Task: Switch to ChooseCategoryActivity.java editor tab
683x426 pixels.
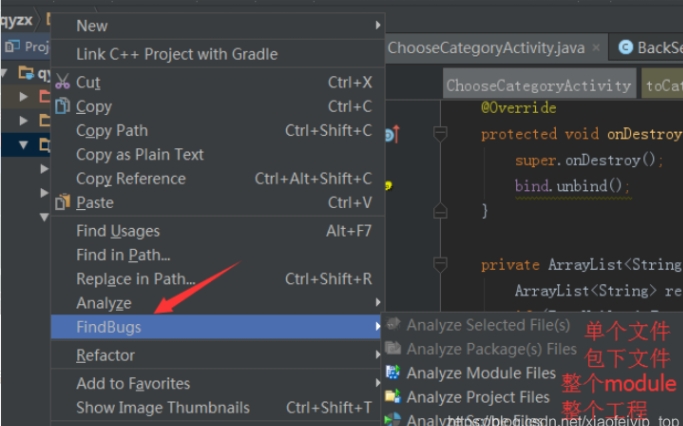Action: (x=486, y=47)
